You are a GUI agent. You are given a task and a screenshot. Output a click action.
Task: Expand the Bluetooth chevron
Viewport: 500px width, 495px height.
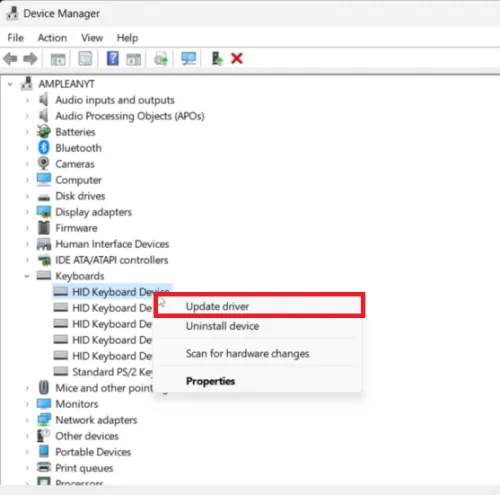[x=27, y=148]
